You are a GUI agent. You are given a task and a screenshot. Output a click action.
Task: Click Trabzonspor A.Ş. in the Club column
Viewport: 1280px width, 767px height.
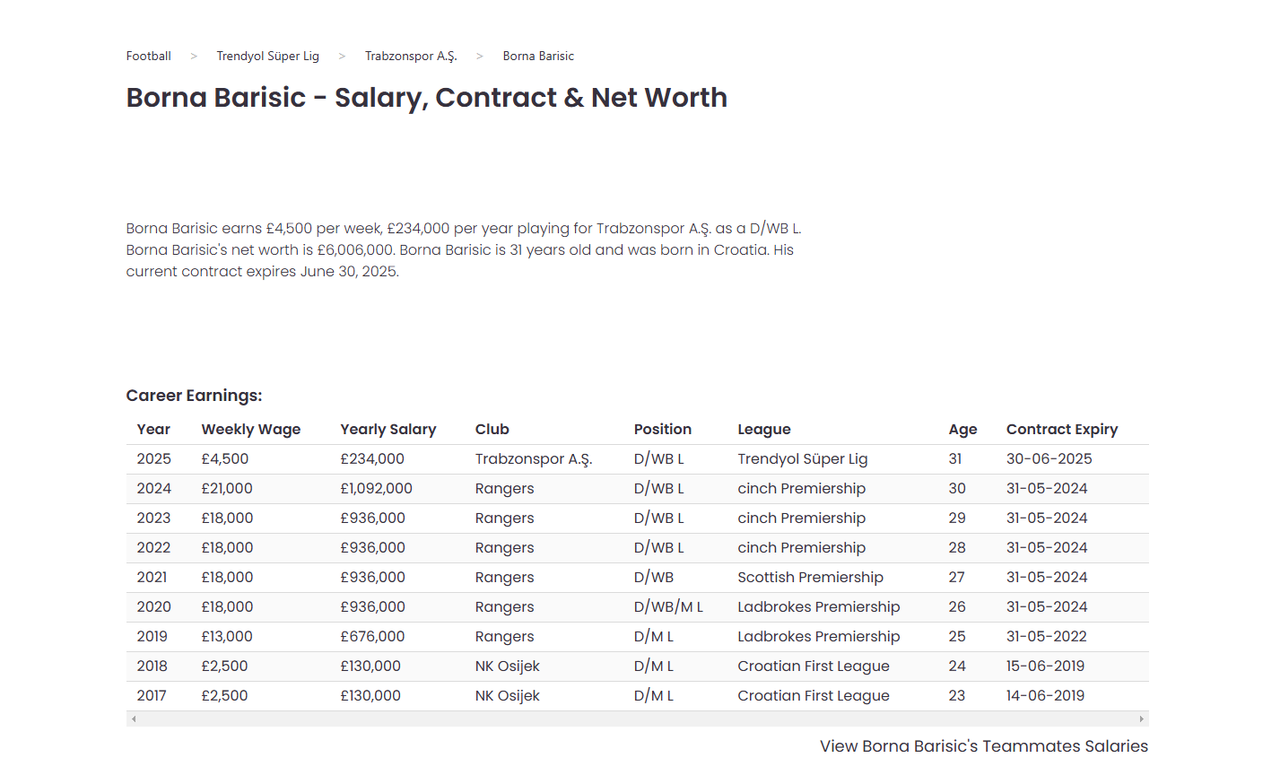pos(534,459)
